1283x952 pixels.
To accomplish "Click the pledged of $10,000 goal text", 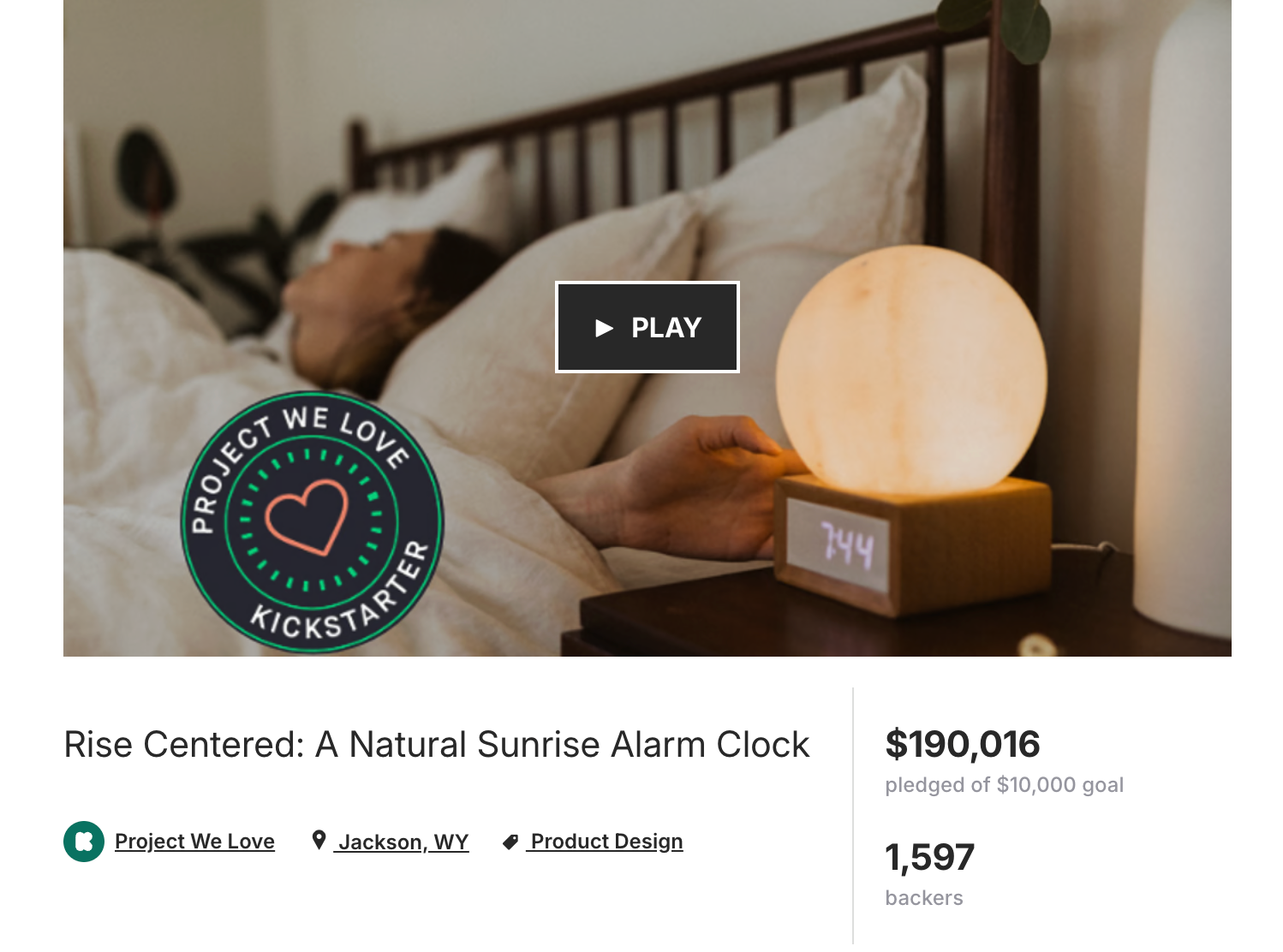I will (1005, 785).
